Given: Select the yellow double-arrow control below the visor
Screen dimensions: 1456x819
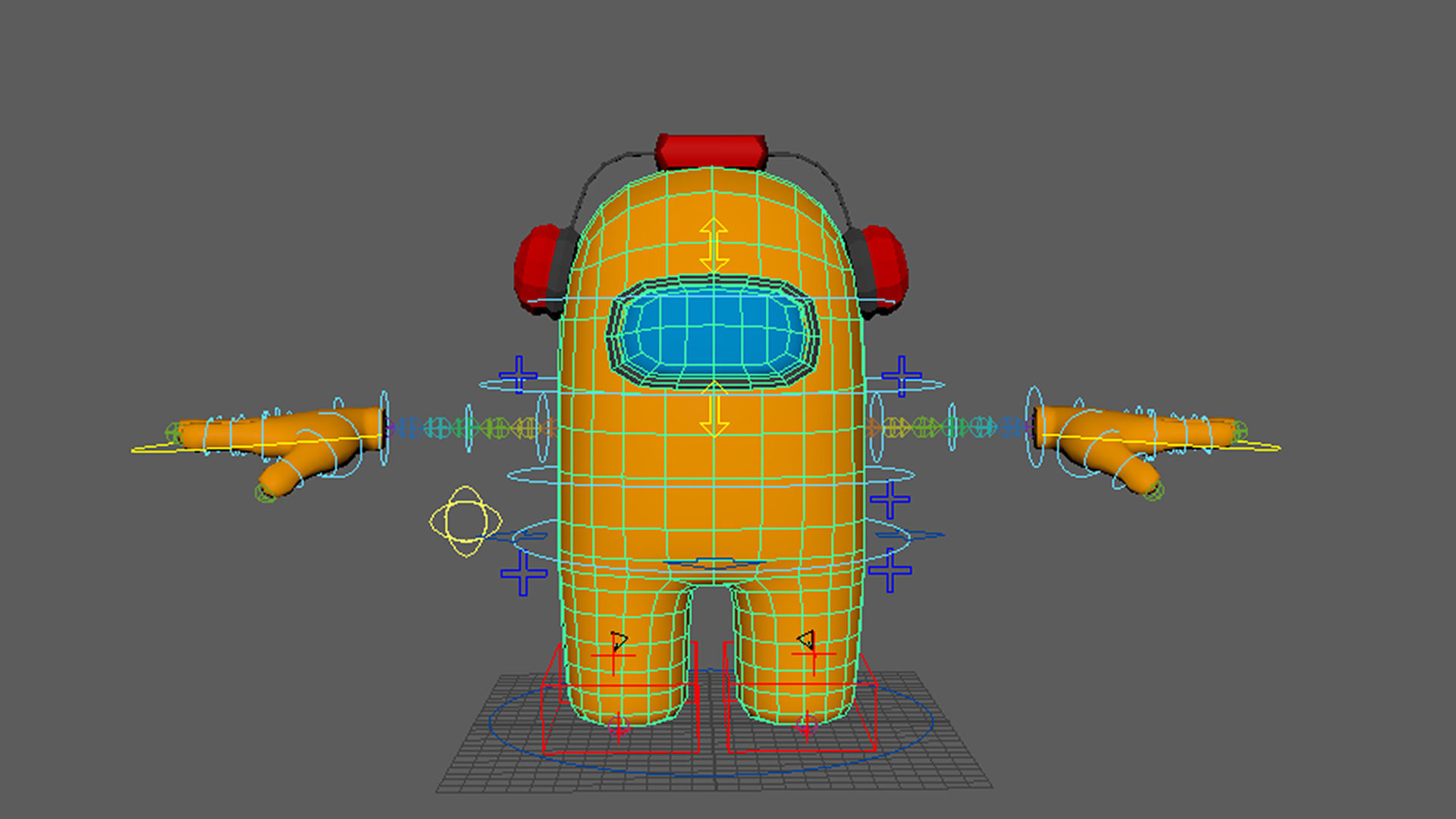Looking at the screenshot, I should click(714, 409).
